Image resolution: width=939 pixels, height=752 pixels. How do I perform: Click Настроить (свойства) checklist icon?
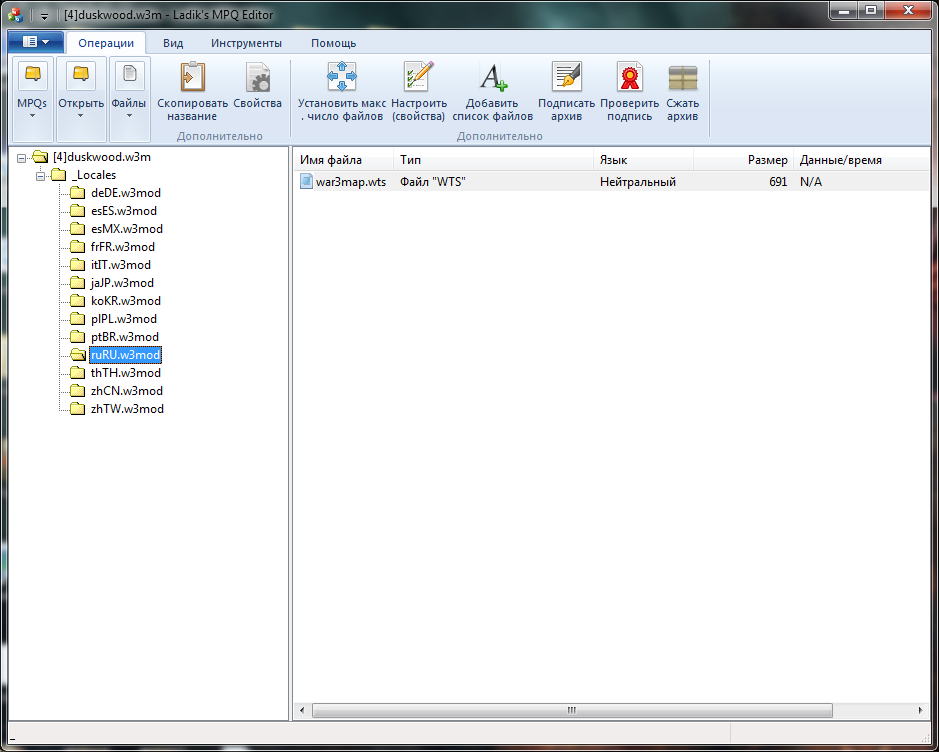pos(419,77)
